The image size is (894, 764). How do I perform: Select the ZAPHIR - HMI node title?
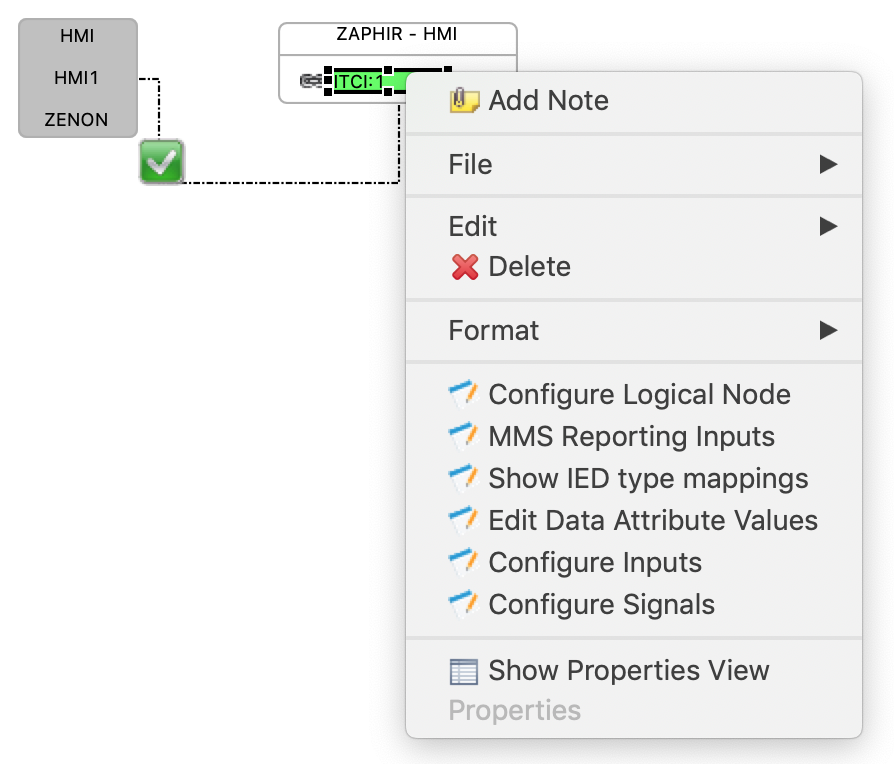coord(397,35)
